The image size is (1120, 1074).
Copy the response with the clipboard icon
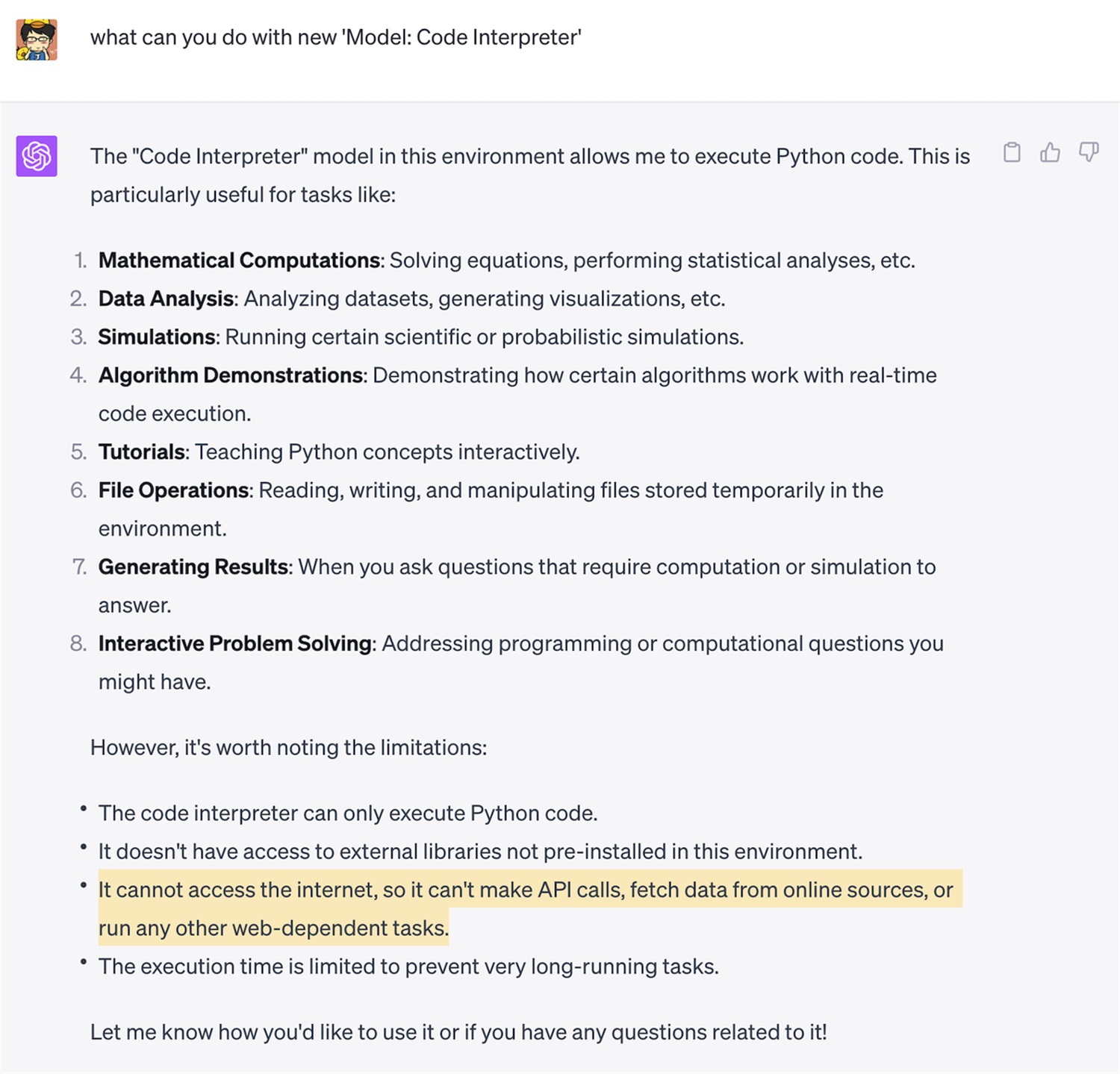point(1012,152)
